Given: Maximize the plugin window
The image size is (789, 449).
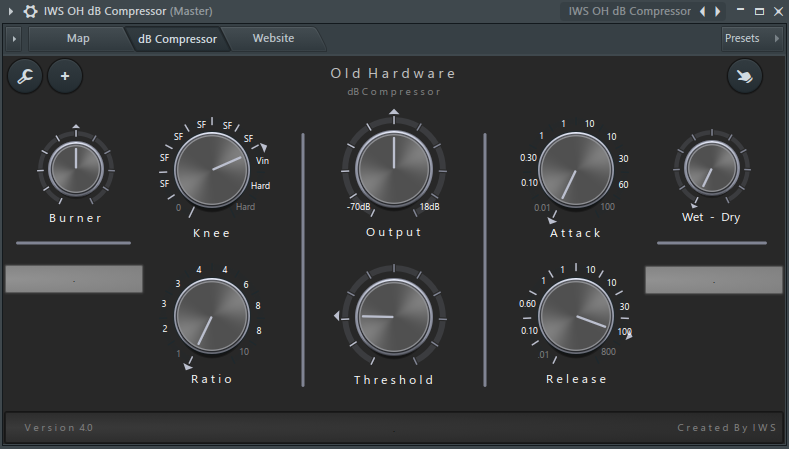Looking at the screenshot, I should coord(759,11).
